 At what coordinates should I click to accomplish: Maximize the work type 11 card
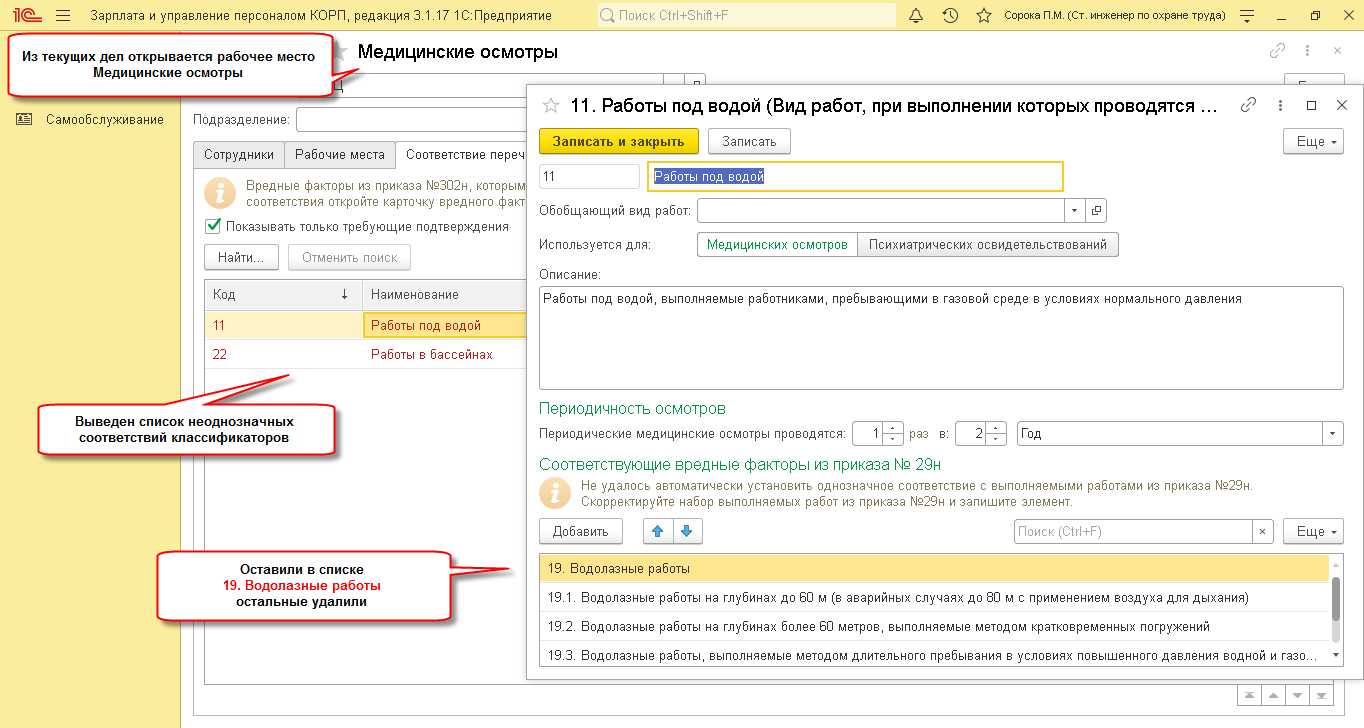(1312, 105)
